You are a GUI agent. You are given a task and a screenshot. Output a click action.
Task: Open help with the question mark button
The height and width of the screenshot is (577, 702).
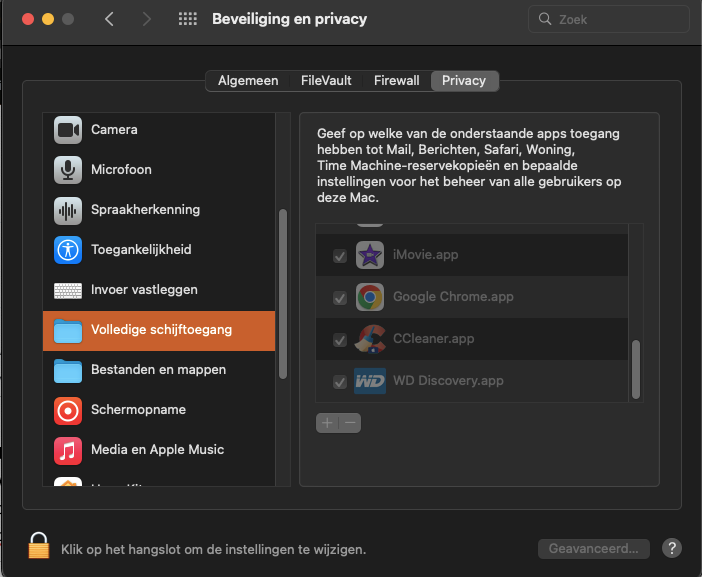point(672,548)
